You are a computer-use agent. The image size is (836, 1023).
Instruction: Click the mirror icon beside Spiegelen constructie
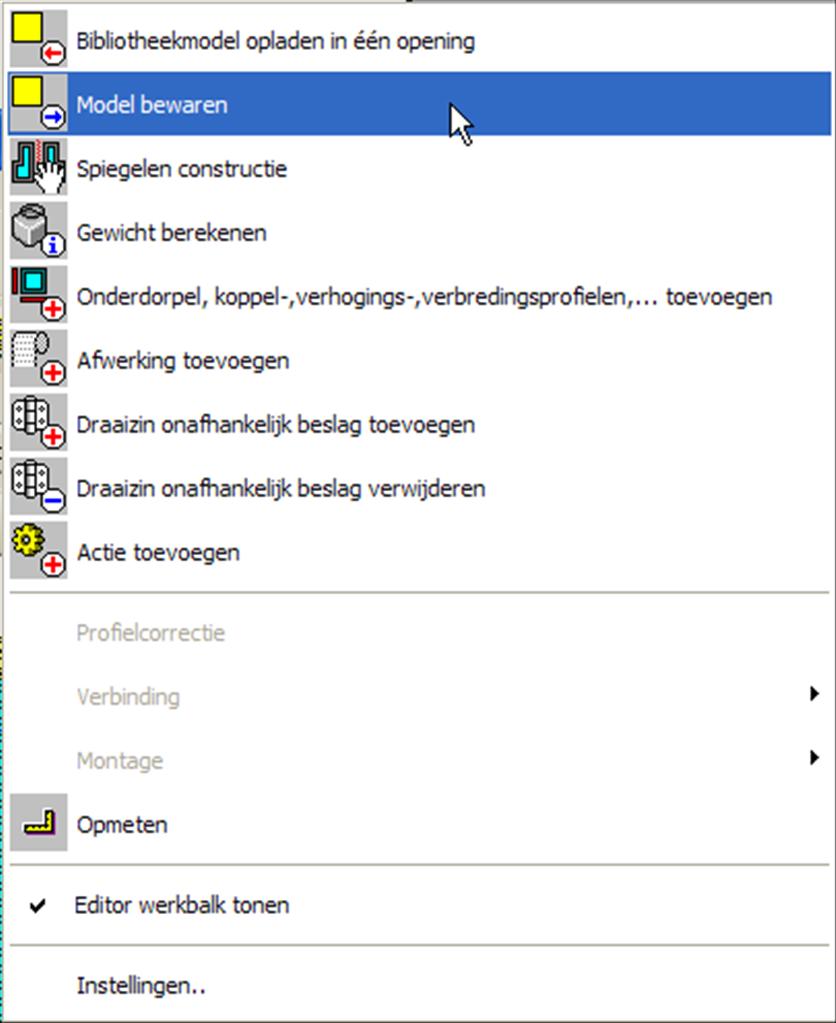coord(39,167)
